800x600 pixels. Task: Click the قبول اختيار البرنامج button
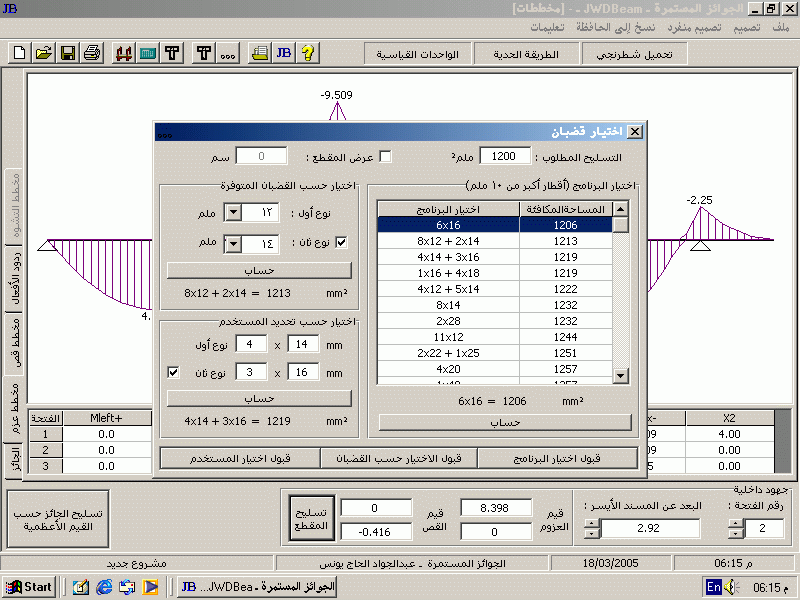coord(557,458)
